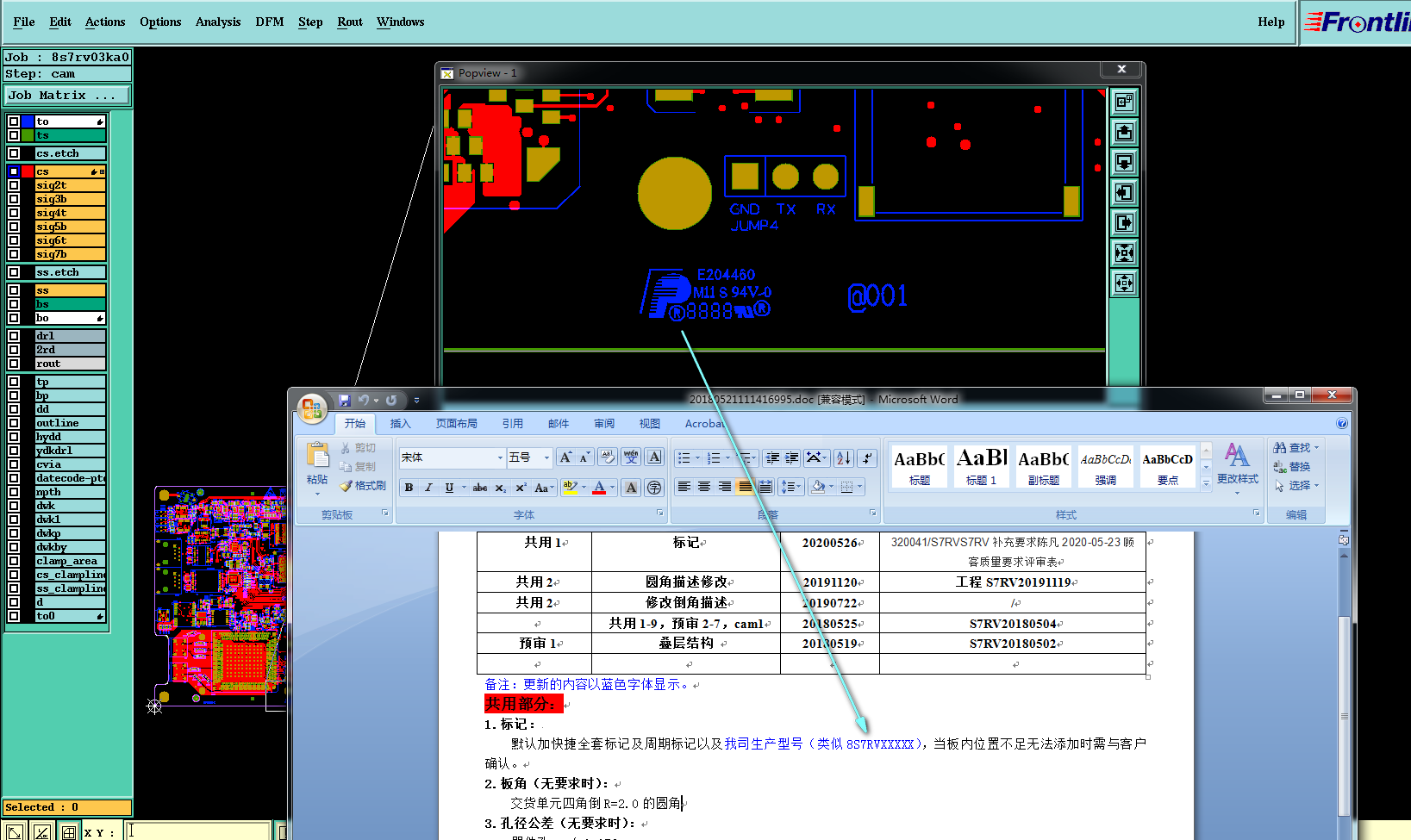Toggle visibility box of layer sig2t
Image resolution: width=1411 pixels, height=840 pixels.
point(14,185)
